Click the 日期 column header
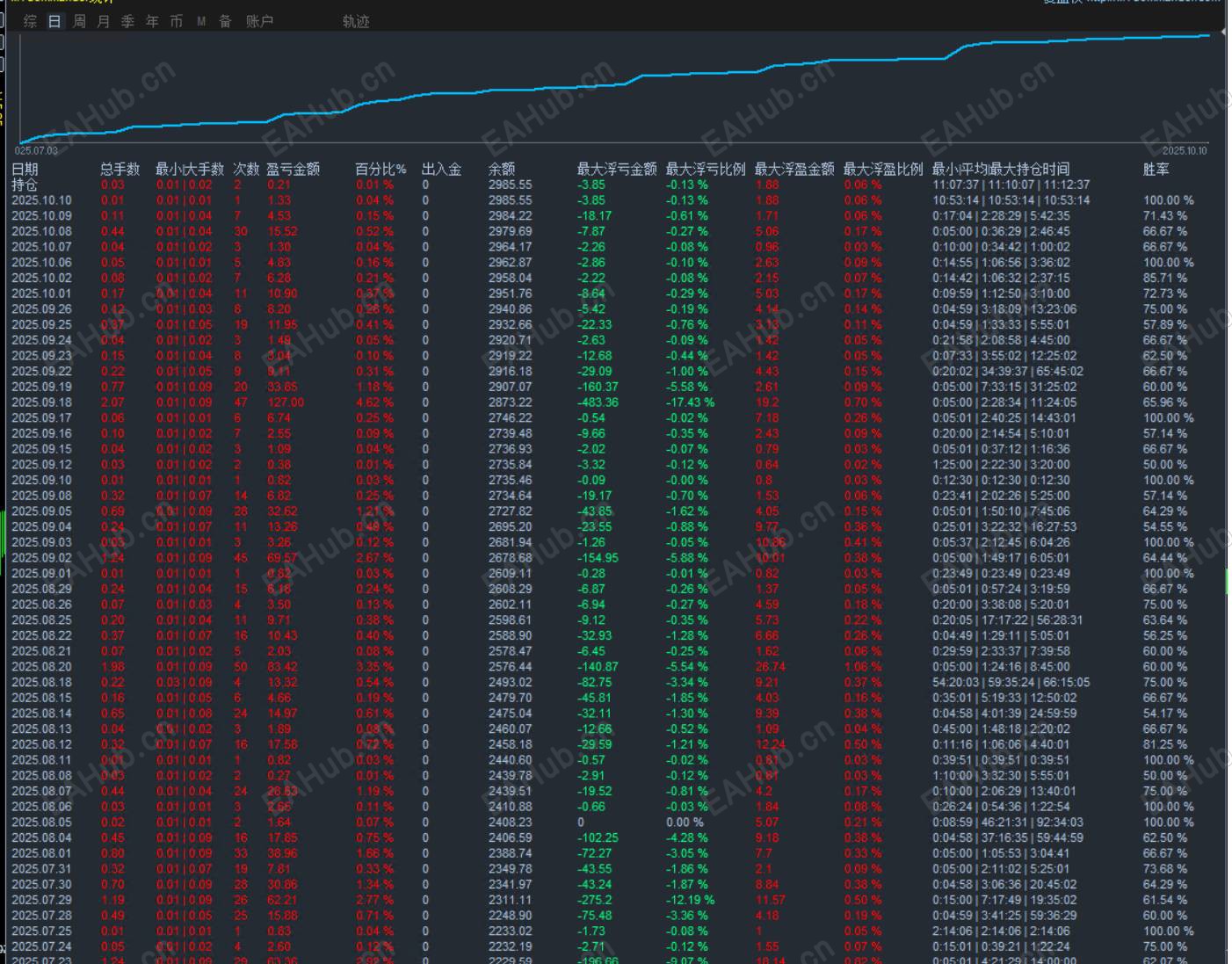 click(25, 169)
